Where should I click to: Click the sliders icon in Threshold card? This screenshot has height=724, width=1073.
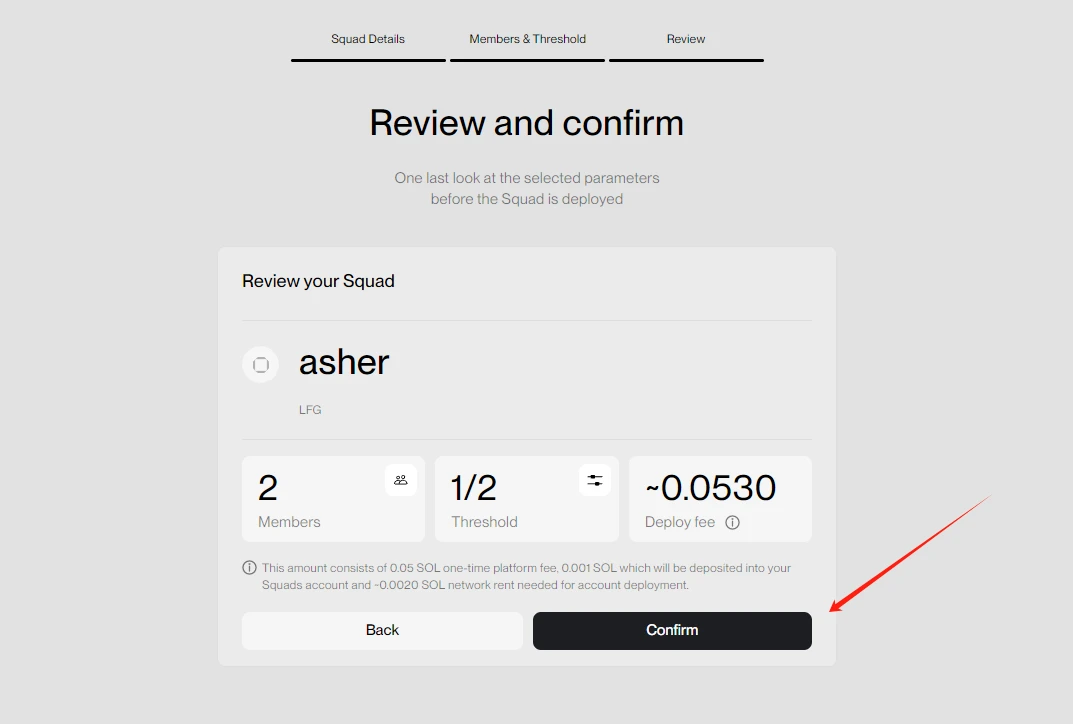pyautogui.click(x=595, y=480)
